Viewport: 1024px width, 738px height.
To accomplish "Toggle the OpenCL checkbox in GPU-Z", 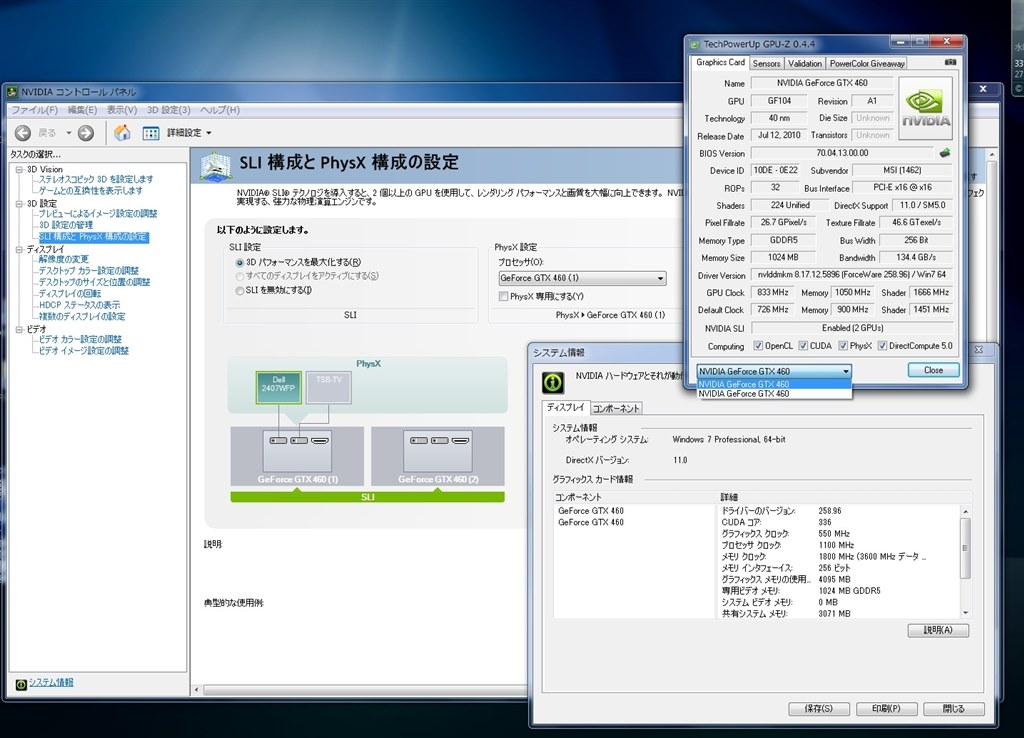I will click(758, 345).
